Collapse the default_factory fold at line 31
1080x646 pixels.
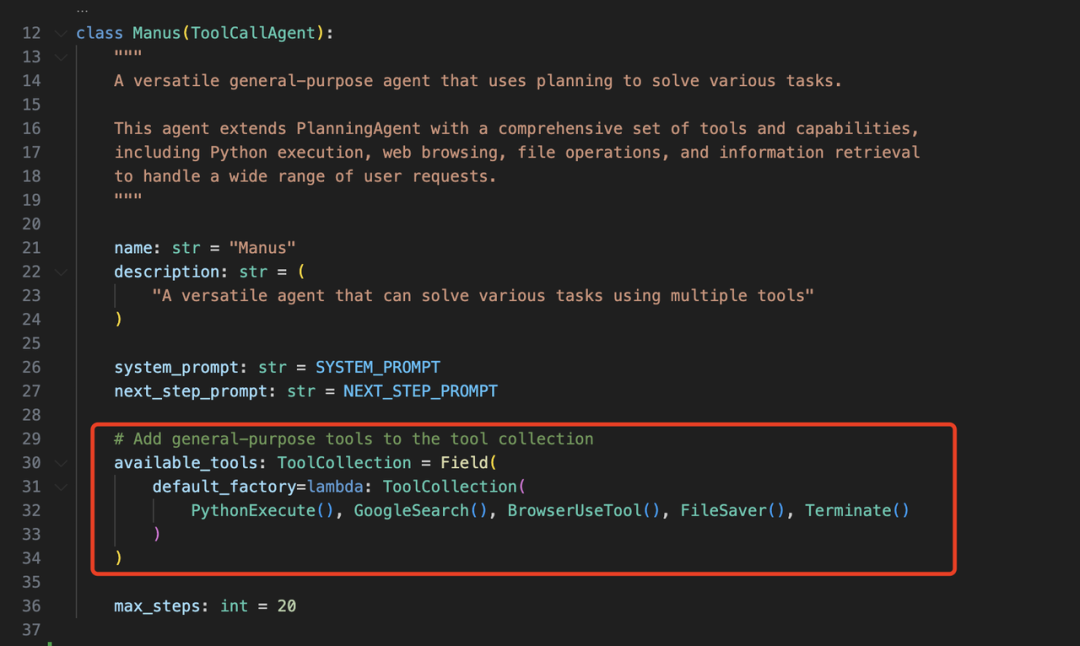61,488
